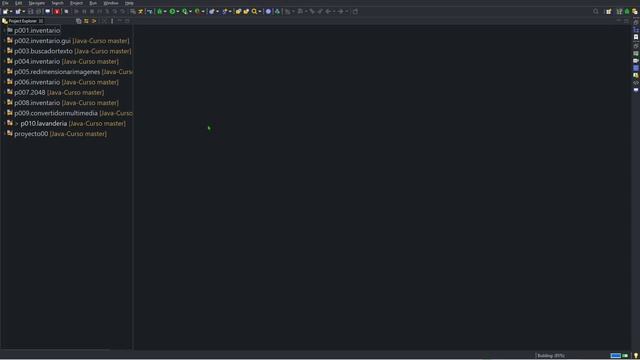Click the quick access search magnifier

596,11
